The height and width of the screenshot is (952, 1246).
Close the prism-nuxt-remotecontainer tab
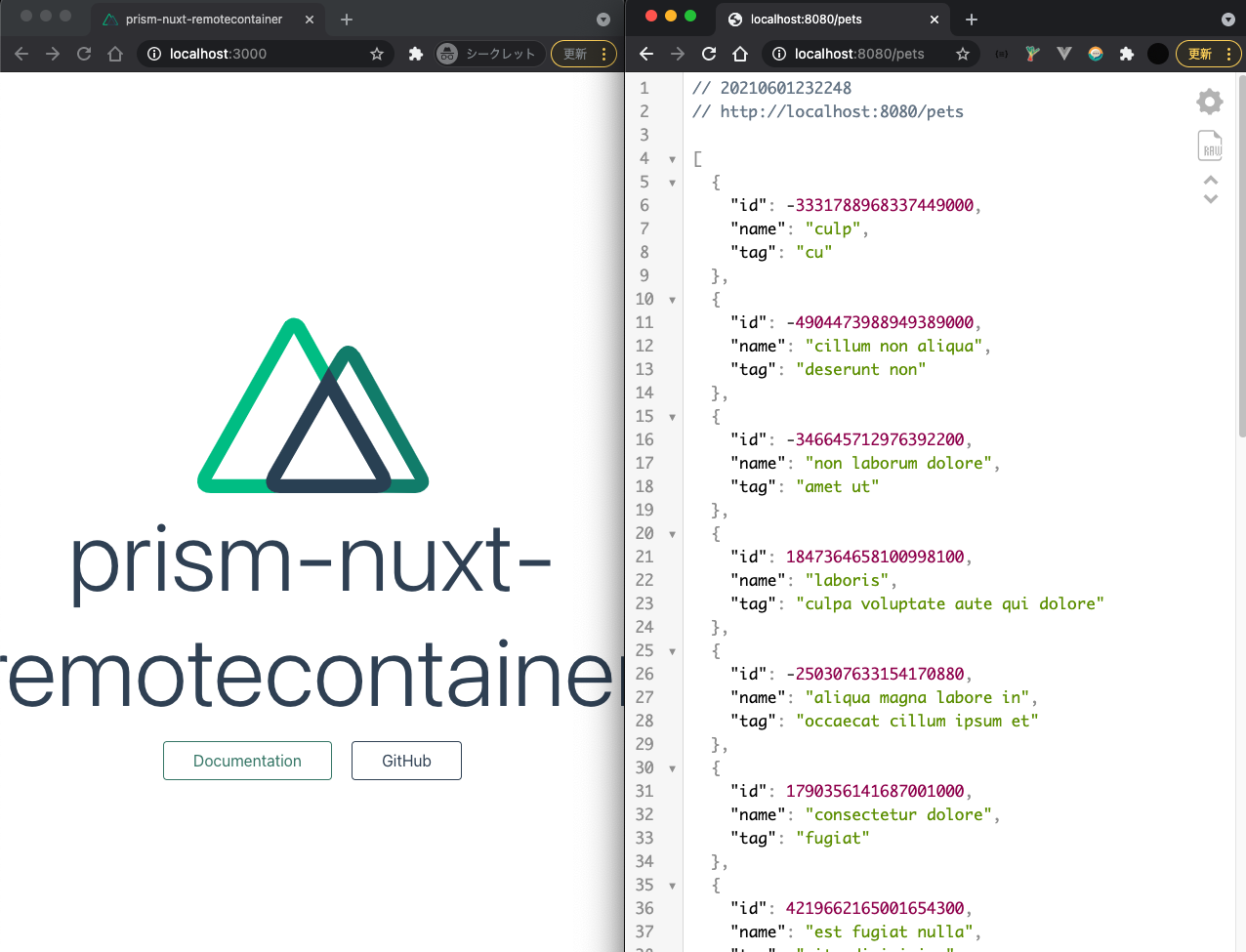310,19
